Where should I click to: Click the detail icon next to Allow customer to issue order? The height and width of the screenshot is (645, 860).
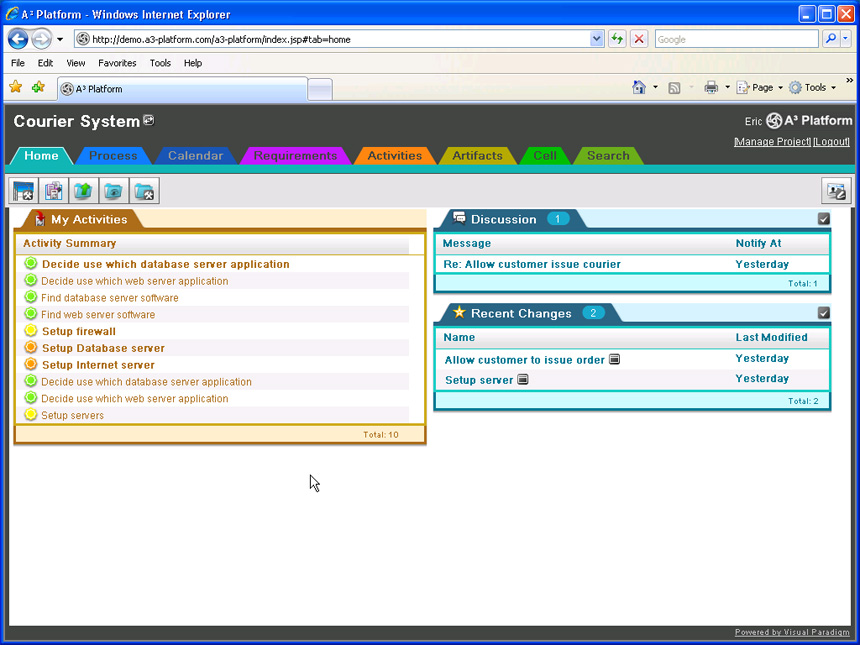pos(615,359)
